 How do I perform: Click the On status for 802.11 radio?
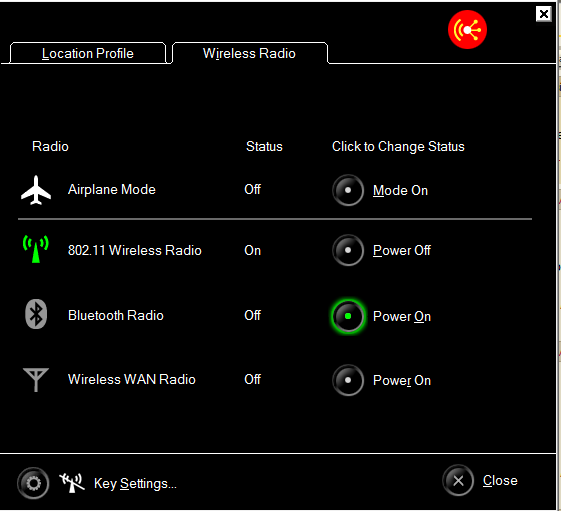click(x=253, y=250)
